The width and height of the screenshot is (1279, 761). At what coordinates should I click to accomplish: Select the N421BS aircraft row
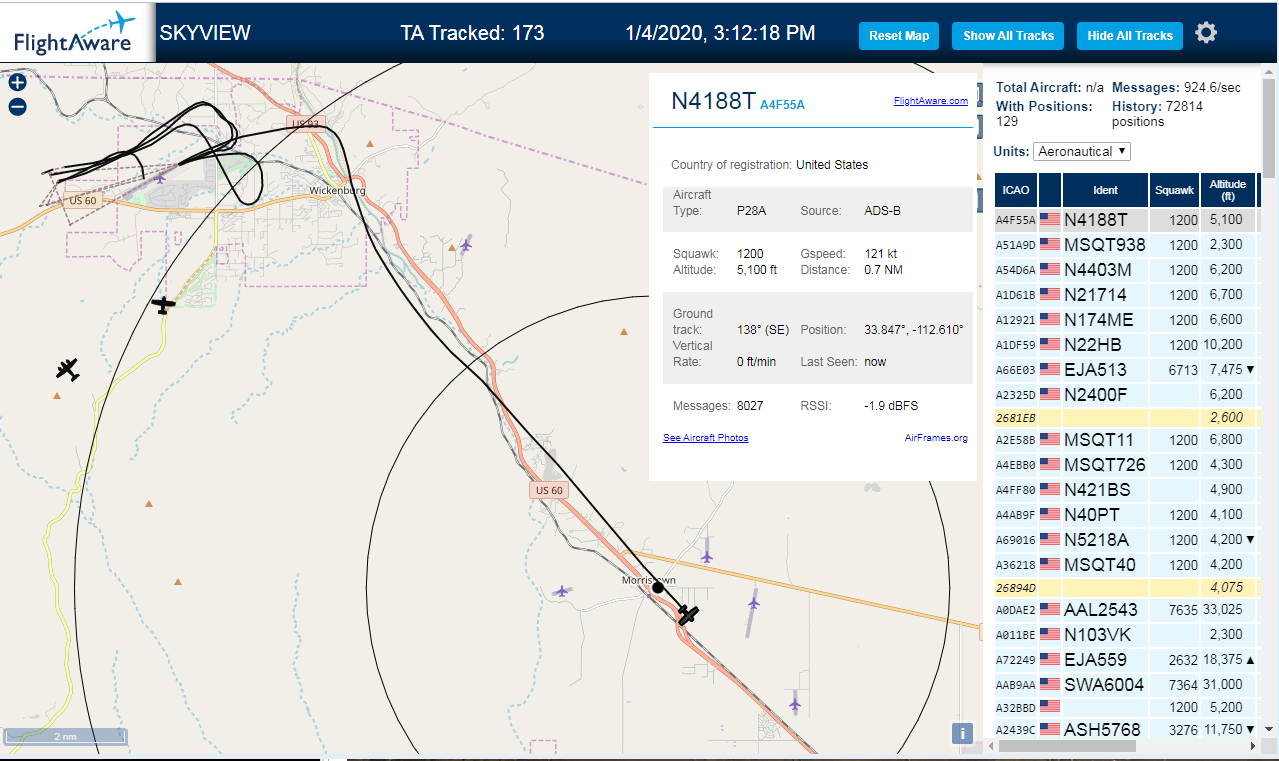(1126, 490)
